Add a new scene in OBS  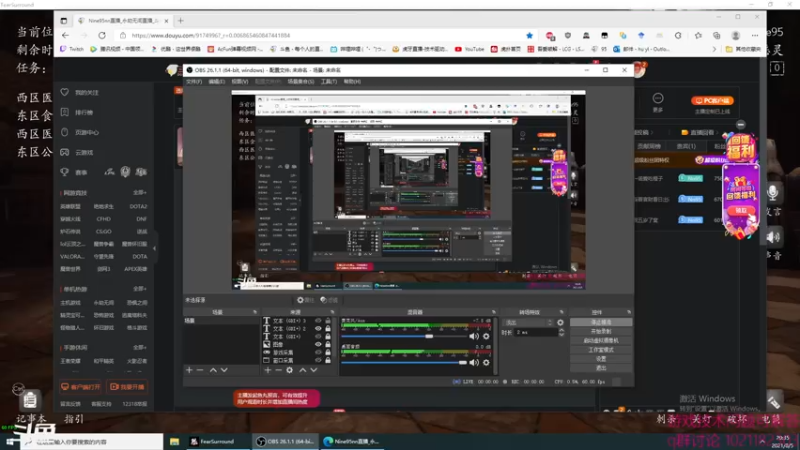click(x=189, y=370)
